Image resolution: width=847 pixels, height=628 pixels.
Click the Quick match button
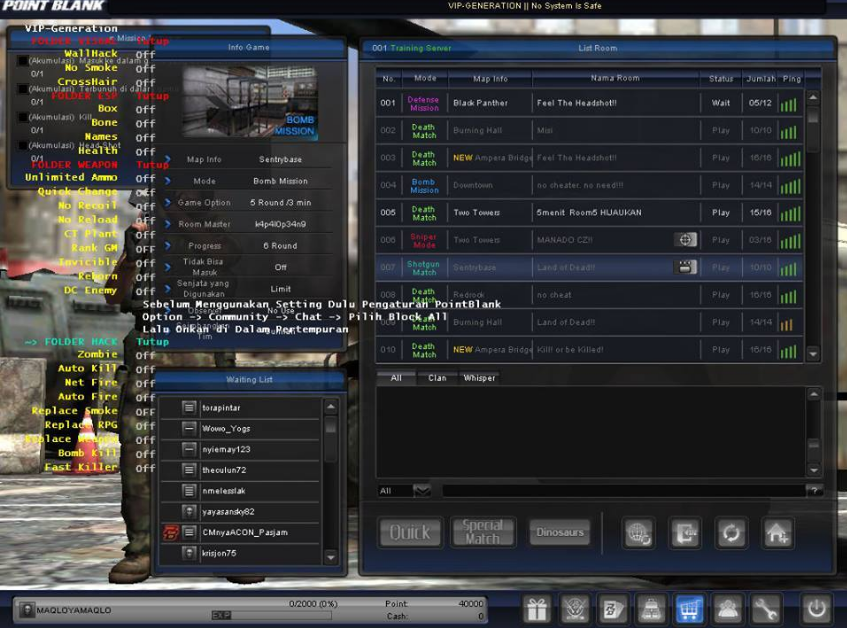click(409, 534)
